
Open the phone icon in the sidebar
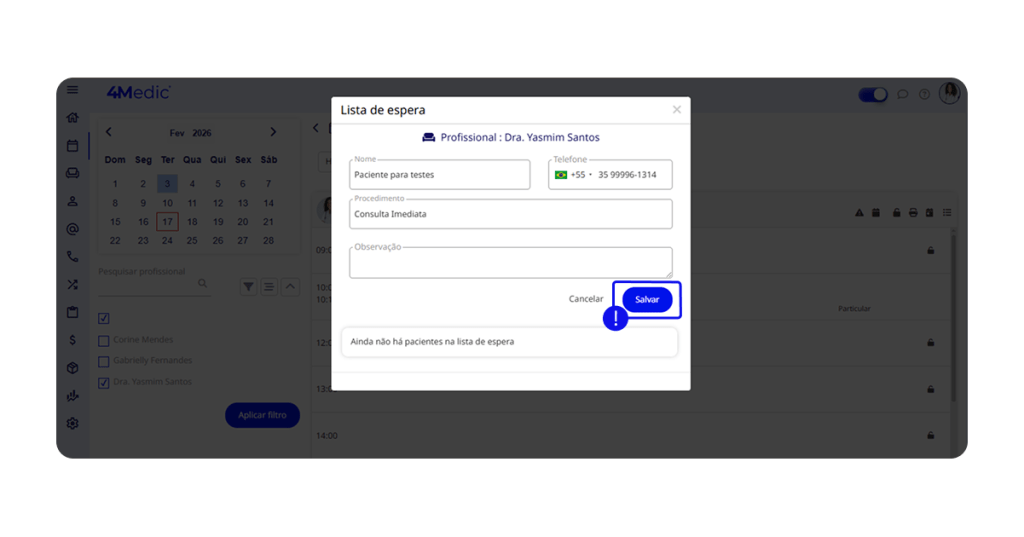(72, 257)
